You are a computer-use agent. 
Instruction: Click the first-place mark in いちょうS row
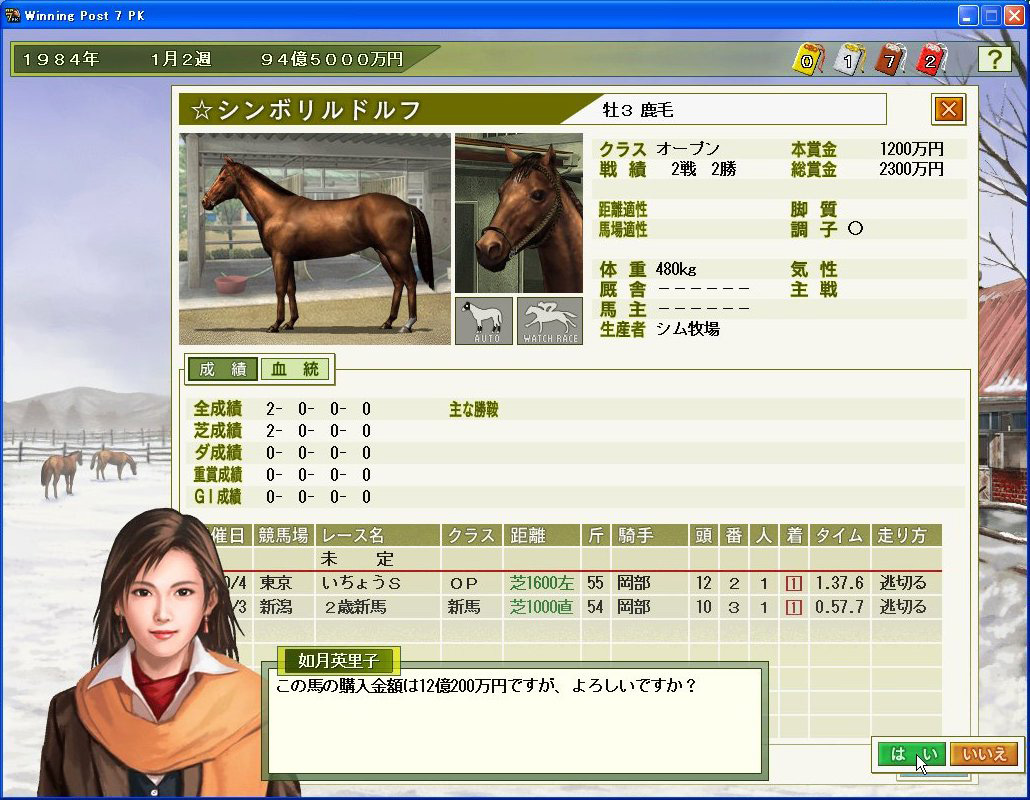(x=794, y=583)
